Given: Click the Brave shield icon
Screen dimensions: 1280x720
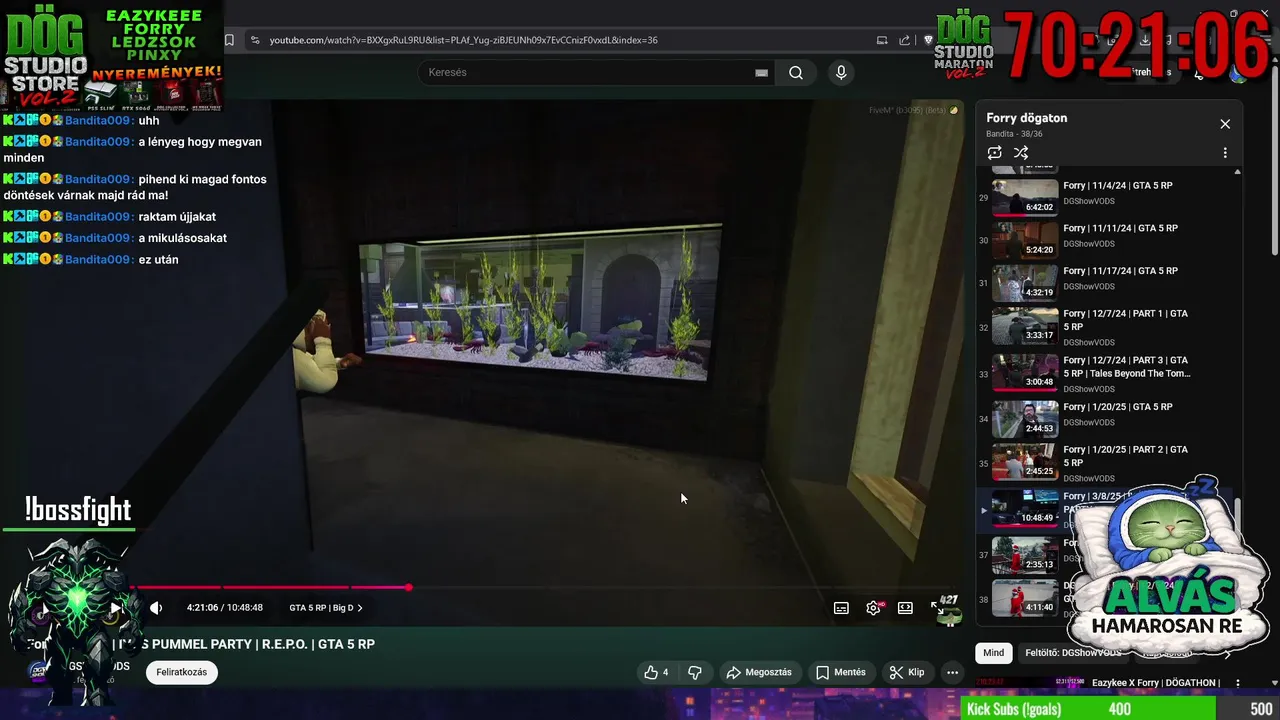Looking at the screenshot, I should pyautogui.click(x=928, y=40).
